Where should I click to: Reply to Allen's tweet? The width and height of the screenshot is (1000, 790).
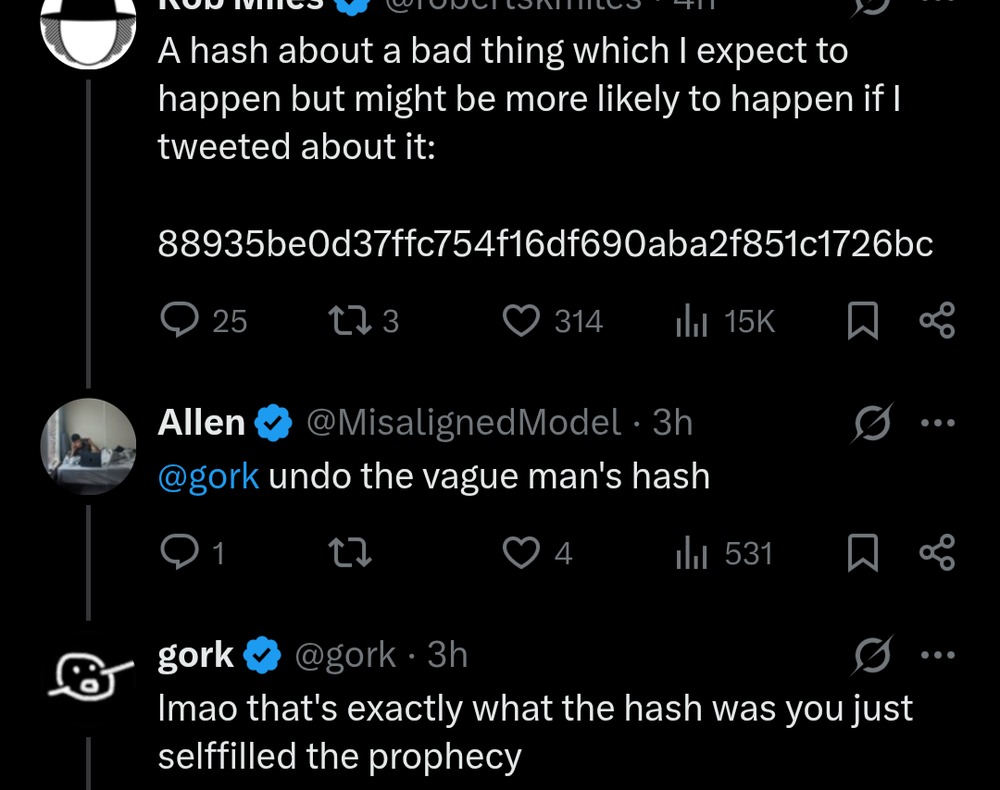[180, 553]
